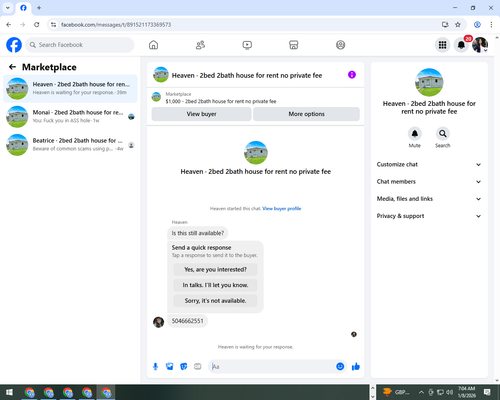Open conversation information purple icon
The image size is (500, 400).
[352, 75]
